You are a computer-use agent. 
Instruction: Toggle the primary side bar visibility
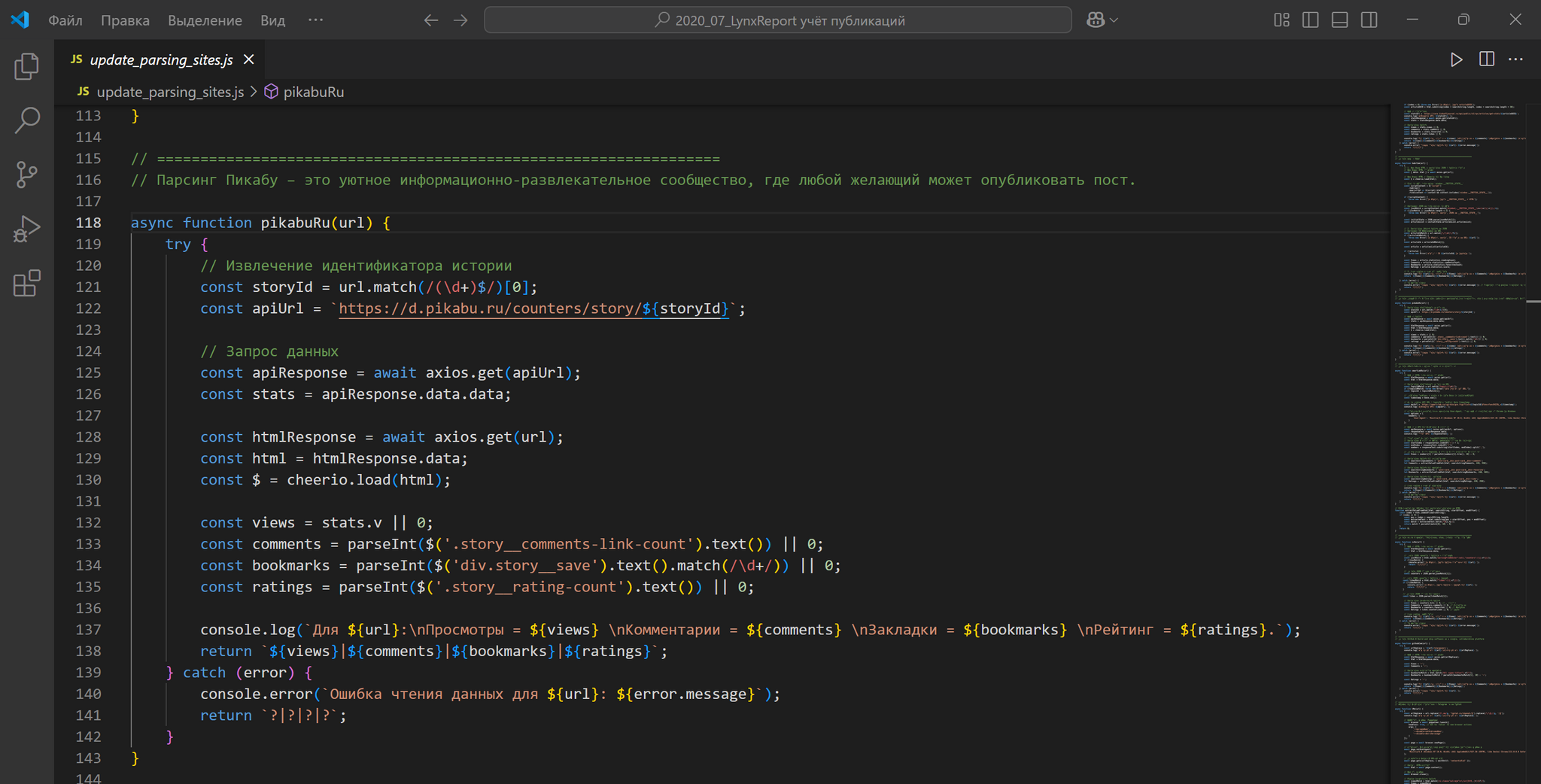coord(1310,20)
